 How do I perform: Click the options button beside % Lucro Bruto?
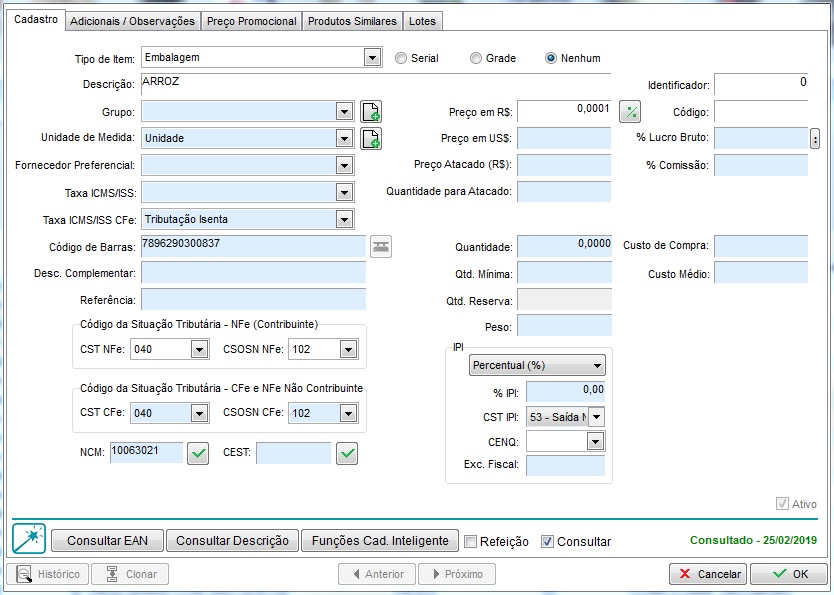815,139
